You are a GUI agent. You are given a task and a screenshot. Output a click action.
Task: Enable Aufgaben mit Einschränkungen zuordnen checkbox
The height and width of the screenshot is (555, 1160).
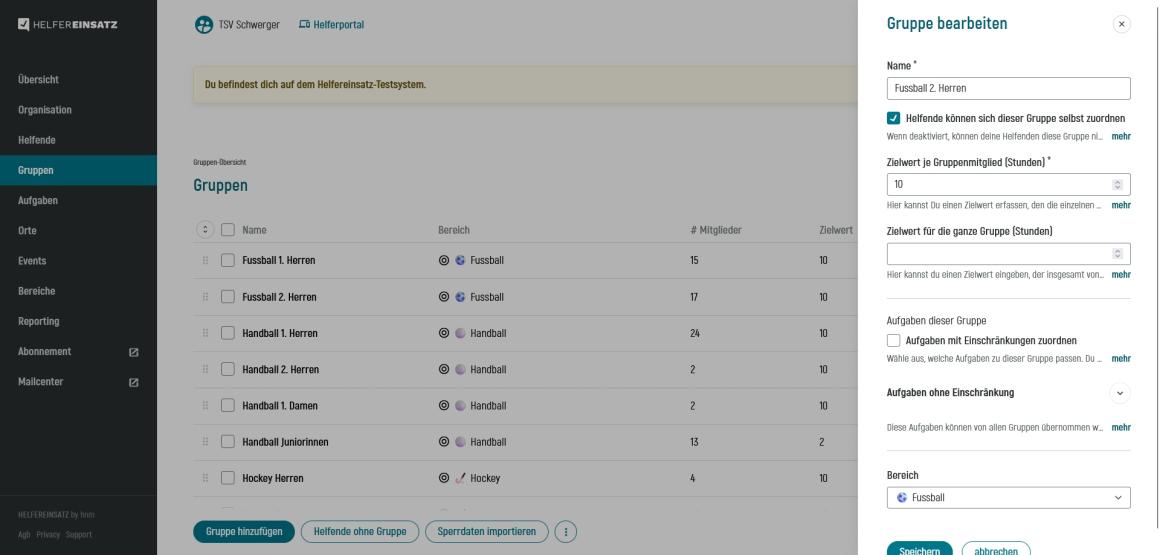point(894,340)
